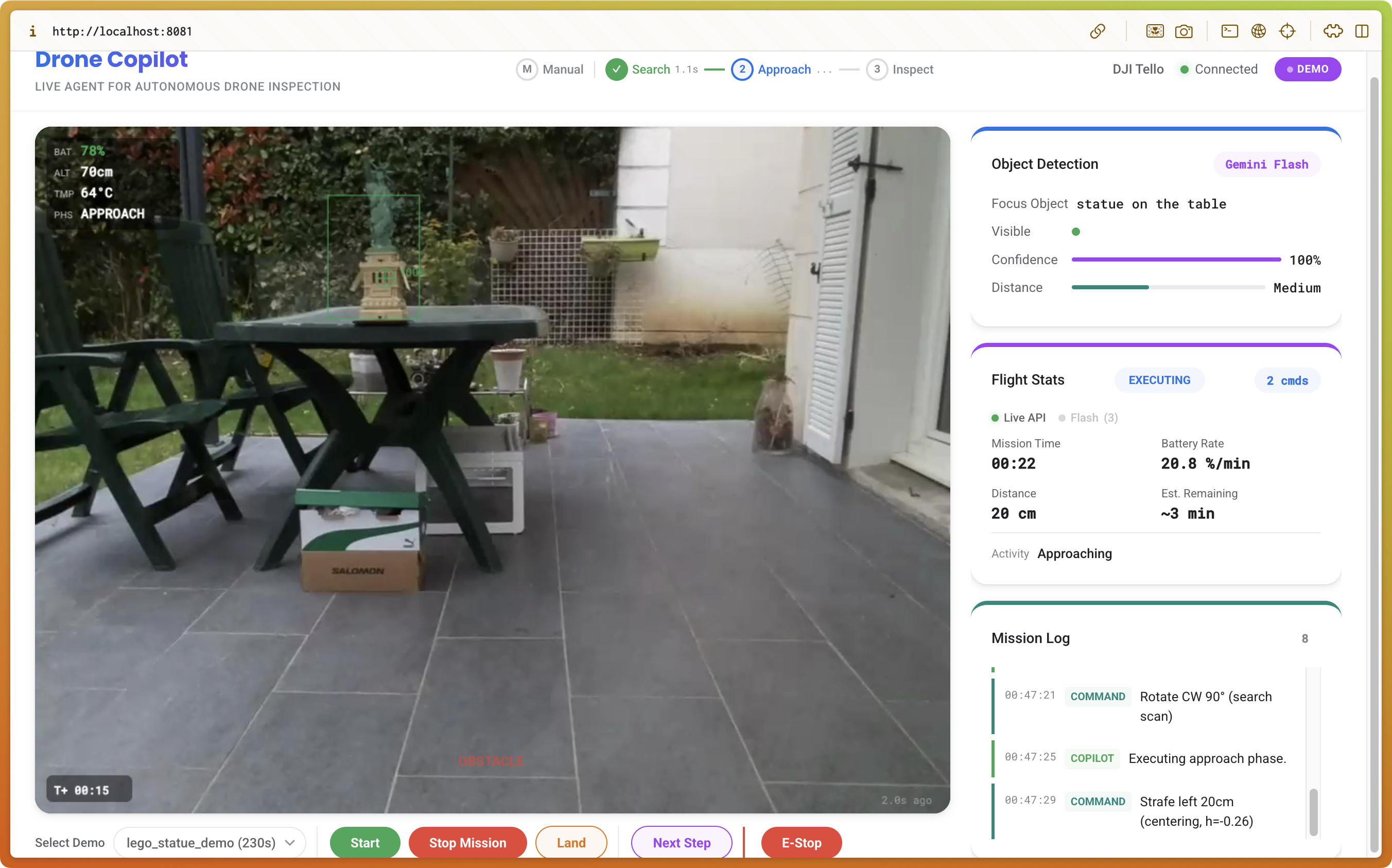Select the Live API mode indicator
Image resolution: width=1392 pixels, height=868 pixels.
click(x=1018, y=418)
